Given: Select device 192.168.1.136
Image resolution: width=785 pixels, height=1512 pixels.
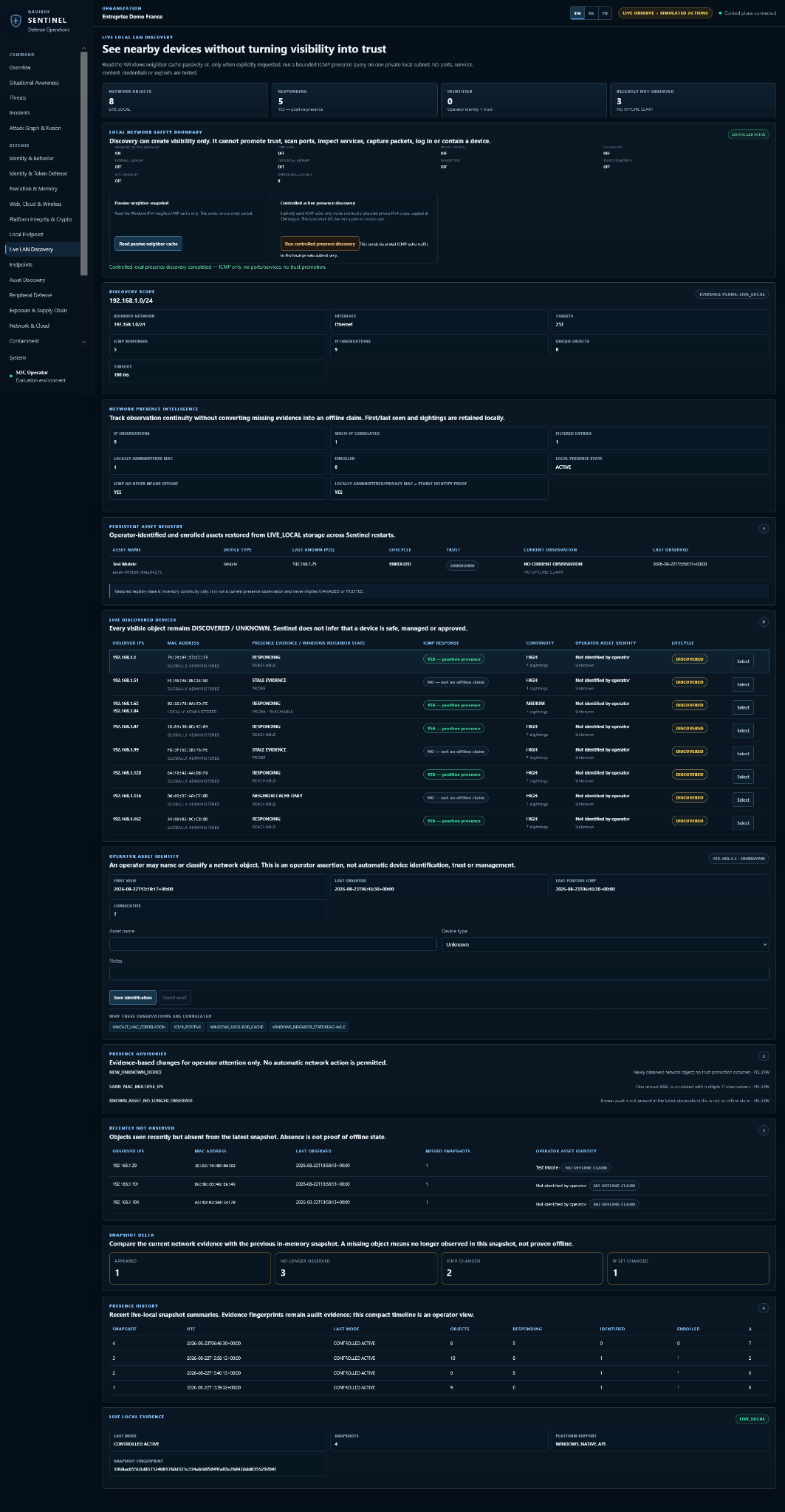Looking at the screenshot, I should (x=743, y=800).
